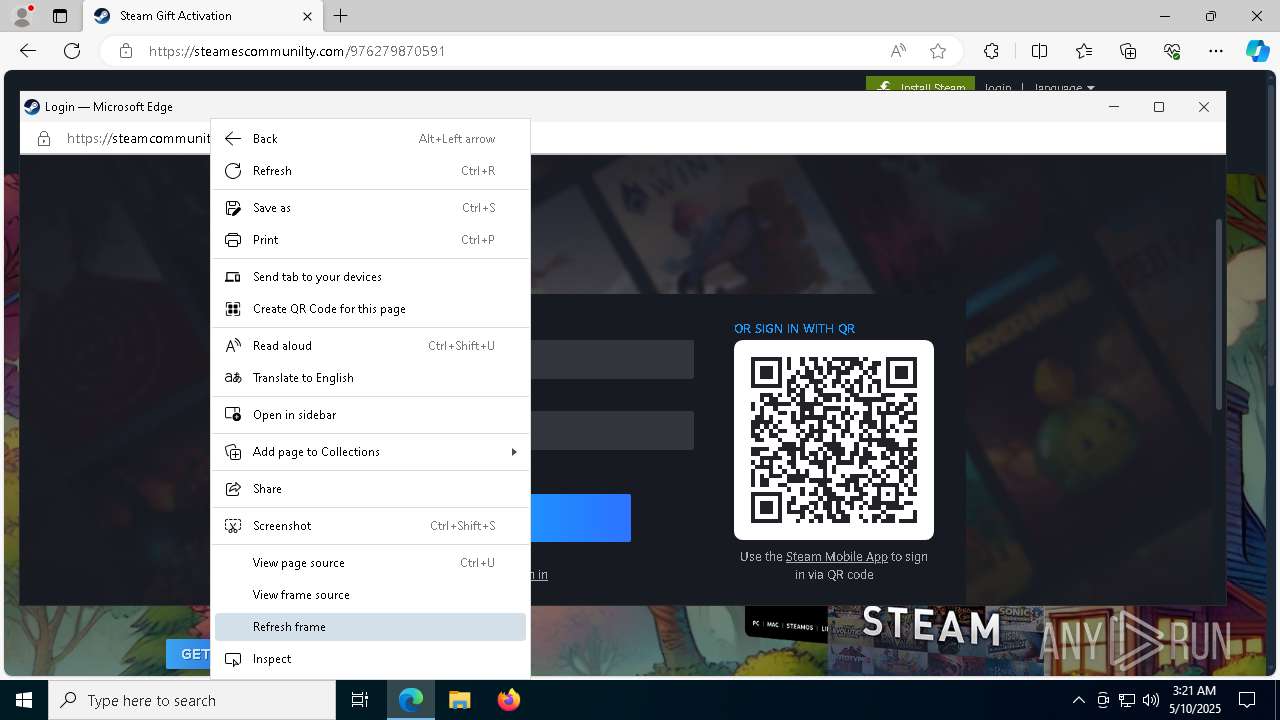This screenshot has width=1280, height=720.
Task: Open a new tab with plus button
Action: pos(341,16)
